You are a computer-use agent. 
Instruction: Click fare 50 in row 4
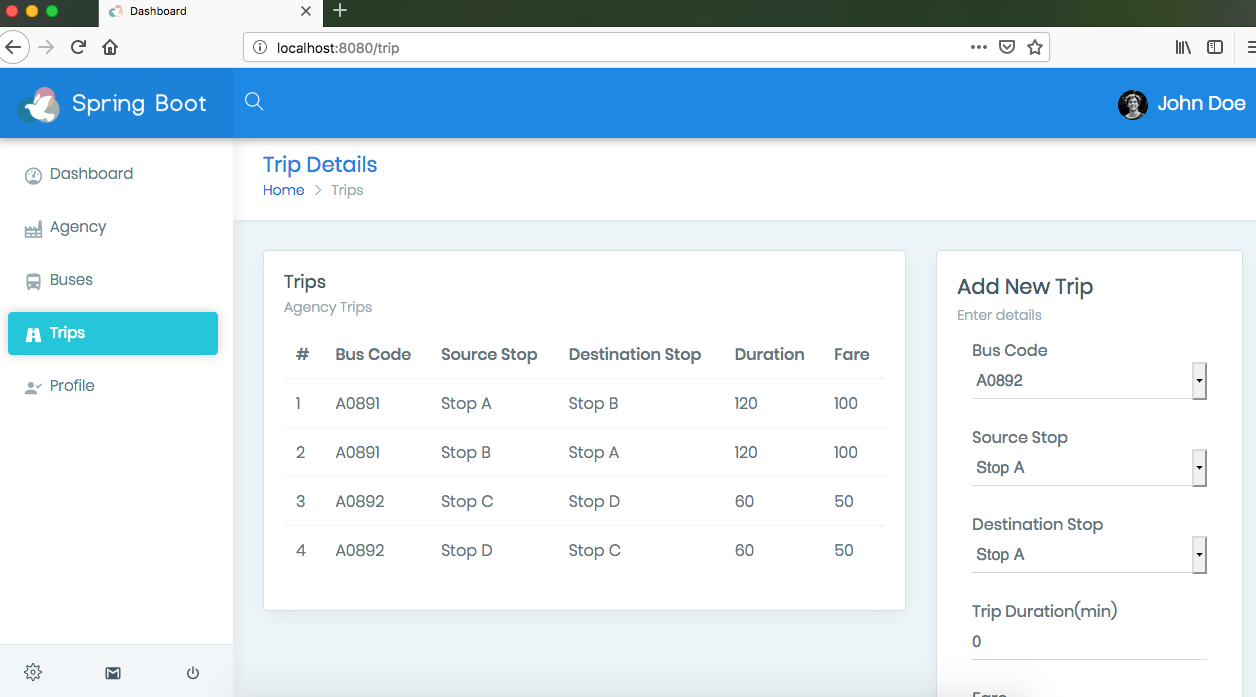844,551
